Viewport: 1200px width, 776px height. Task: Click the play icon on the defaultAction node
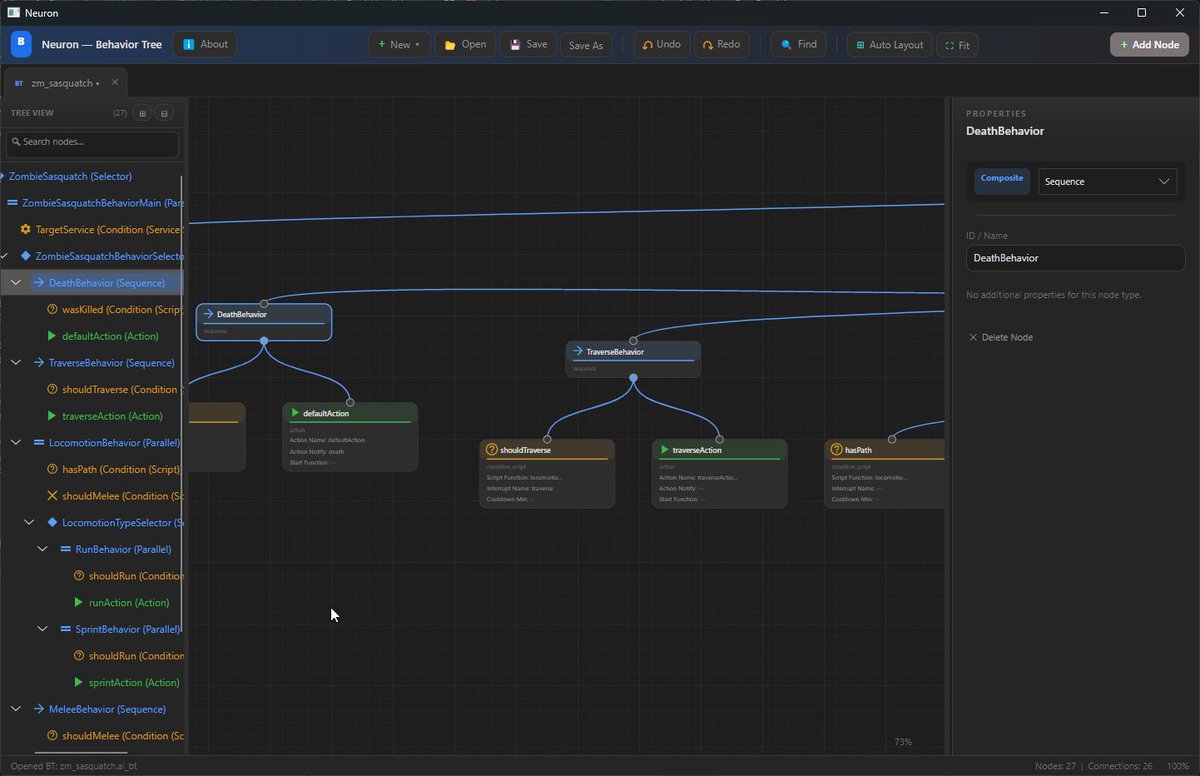[295, 412]
